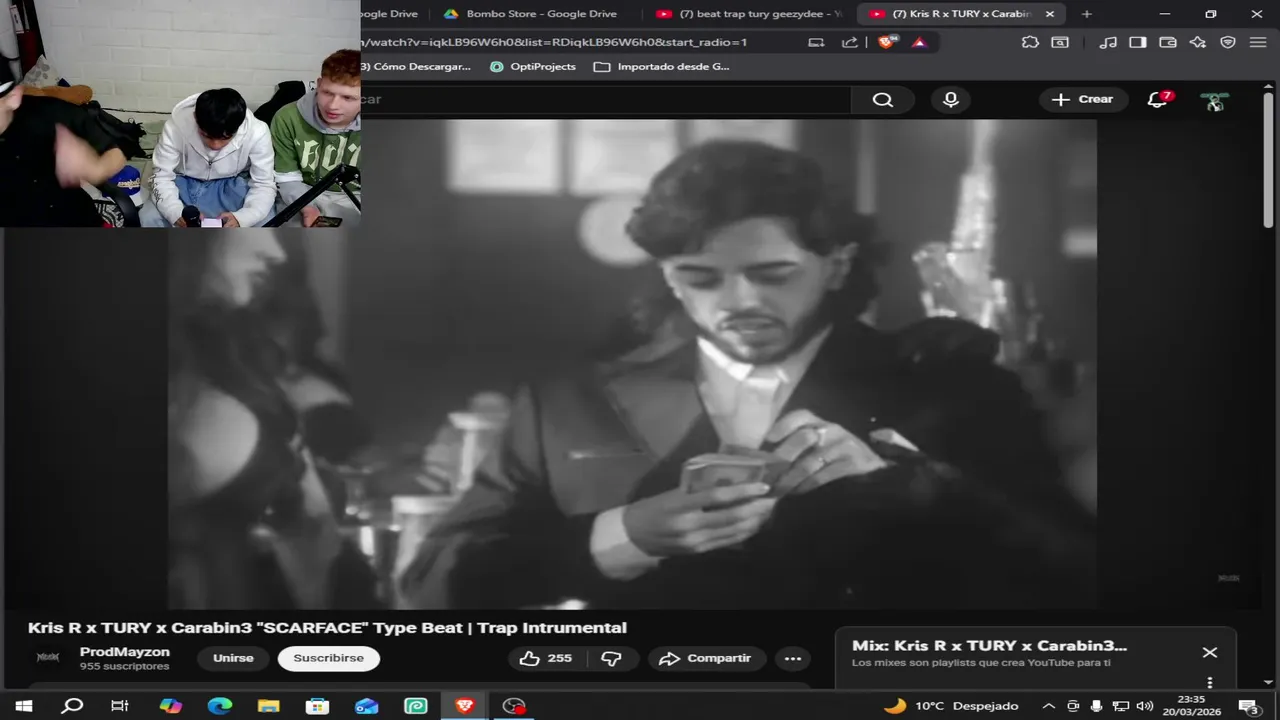Viewport: 1280px width, 720px height.
Task: Open the Windows notification center icon
Action: coord(1250,706)
